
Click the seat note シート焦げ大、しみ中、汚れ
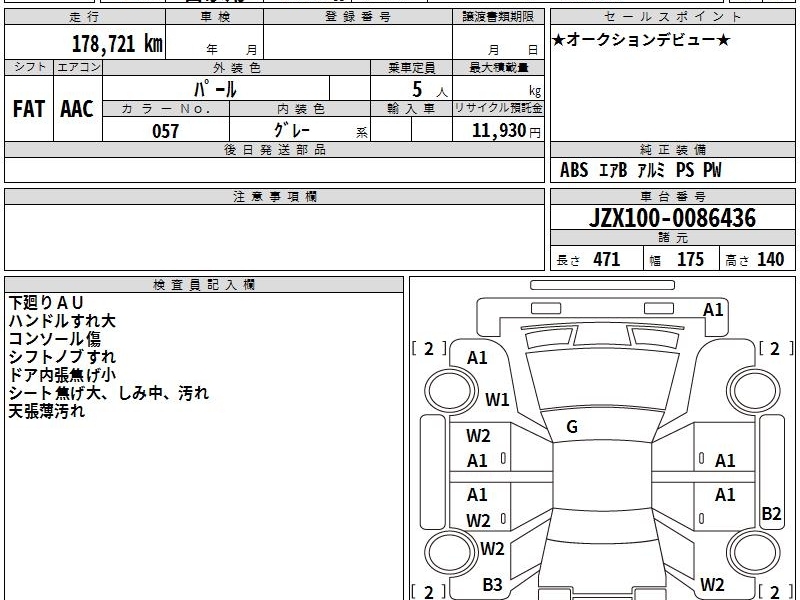[x=109, y=393]
